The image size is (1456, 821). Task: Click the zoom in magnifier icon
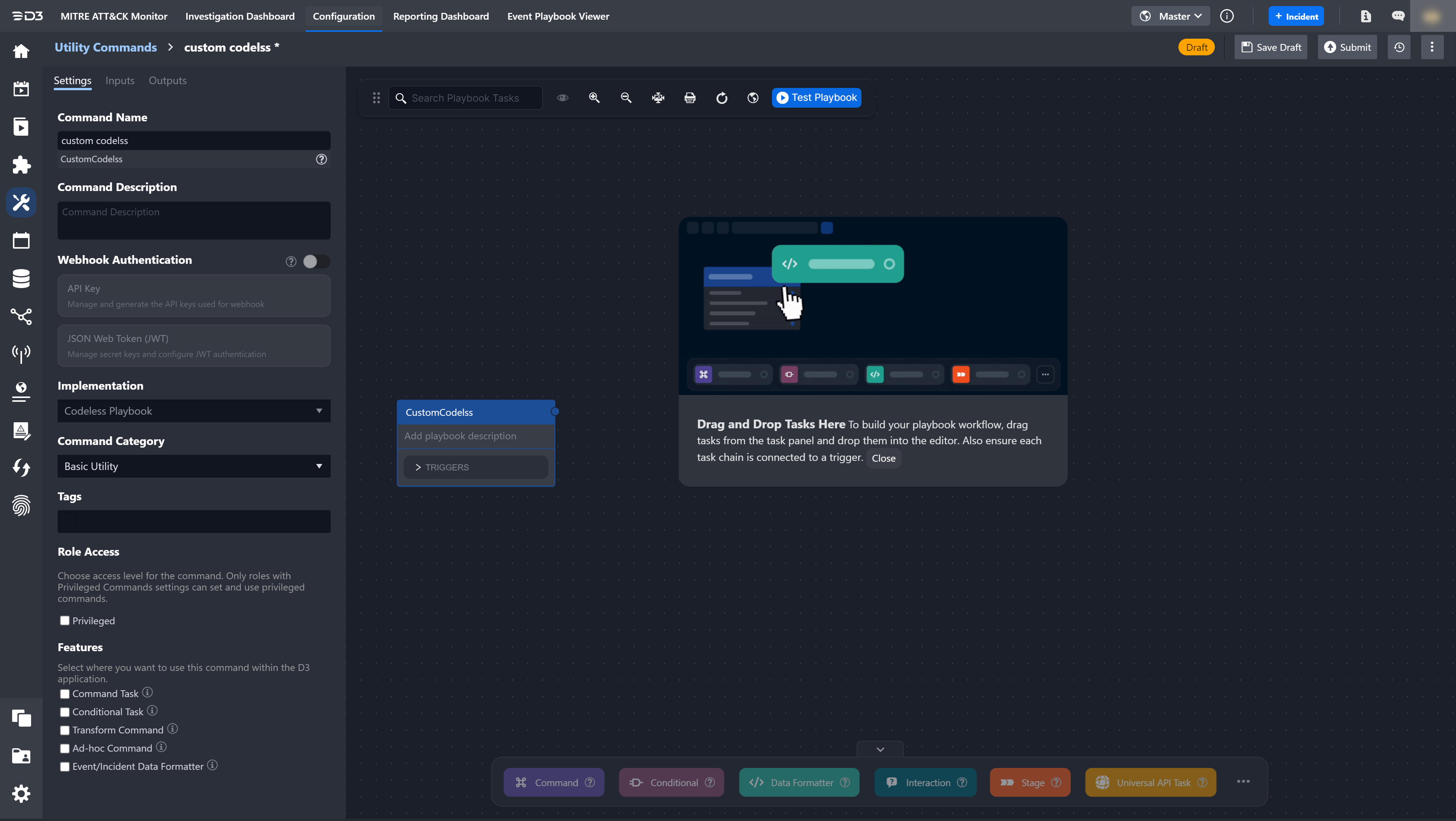point(594,98)
